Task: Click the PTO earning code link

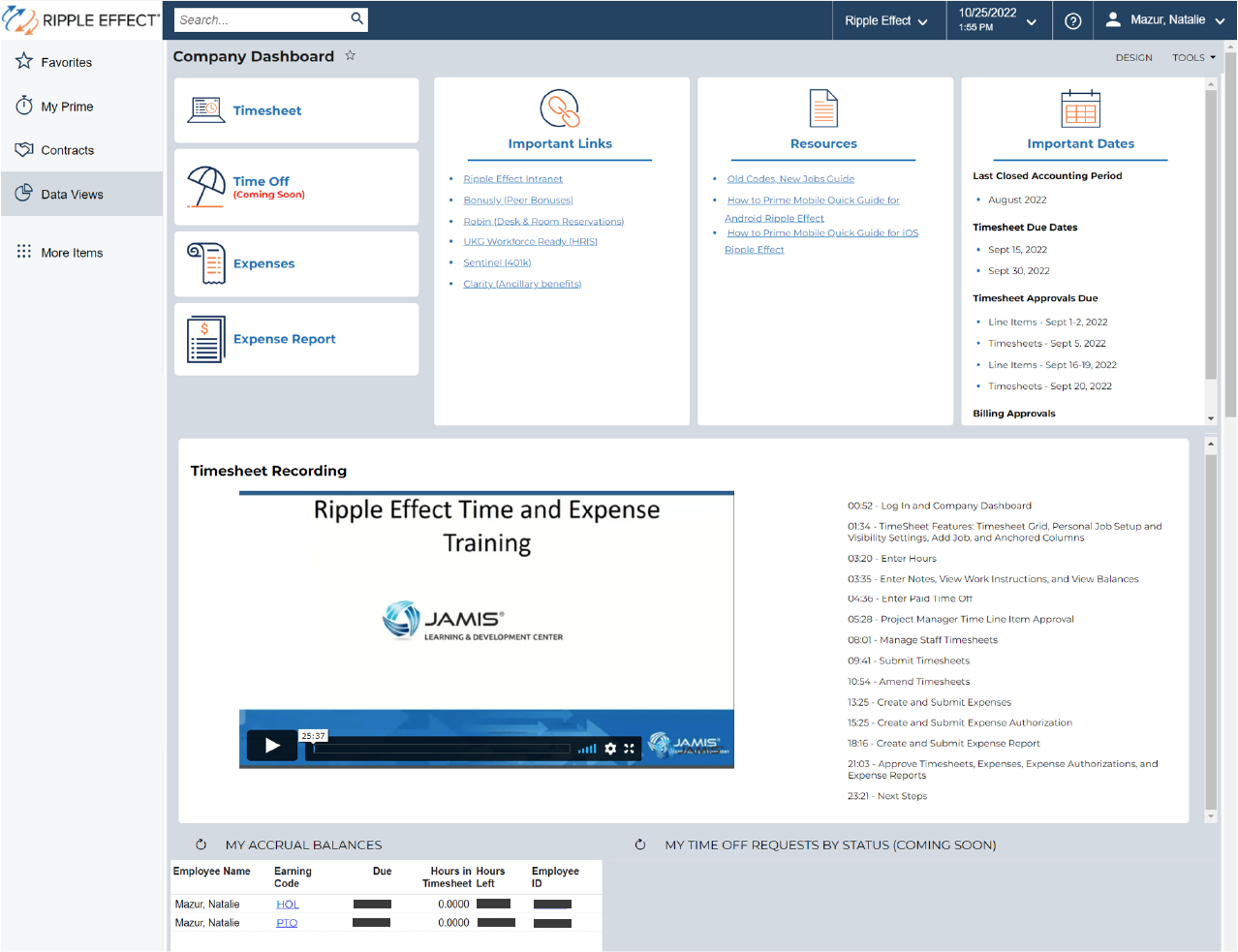Action: click(x=287, y=923)
